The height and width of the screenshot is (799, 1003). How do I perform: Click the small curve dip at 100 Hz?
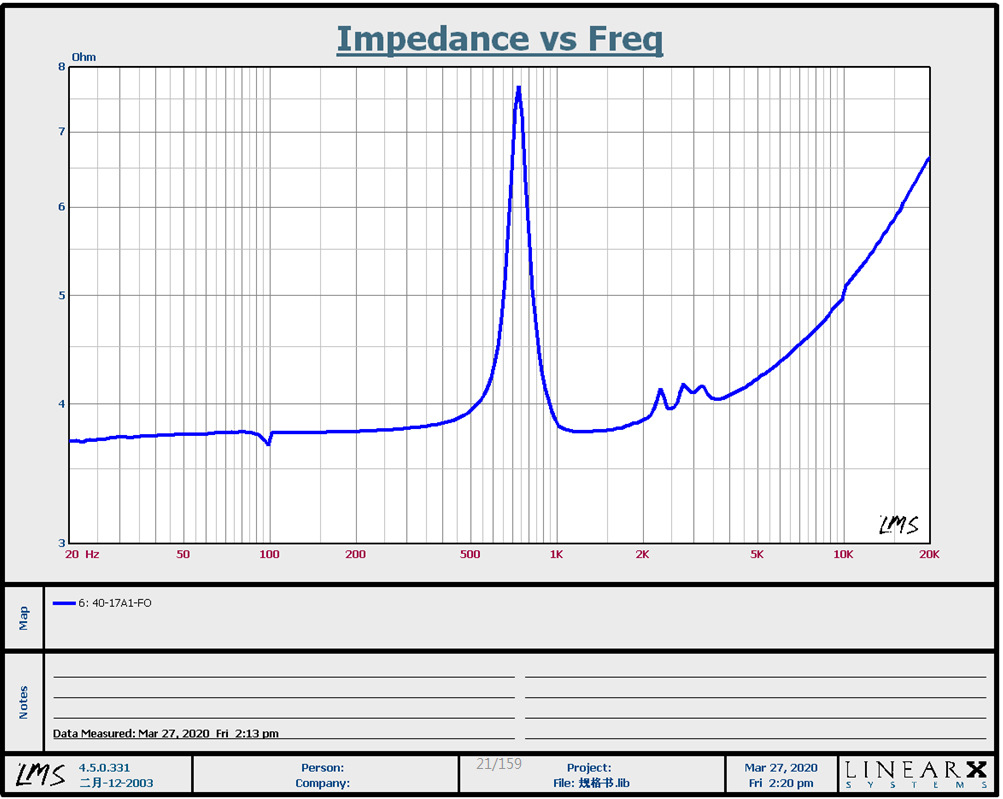click(268, 443)
